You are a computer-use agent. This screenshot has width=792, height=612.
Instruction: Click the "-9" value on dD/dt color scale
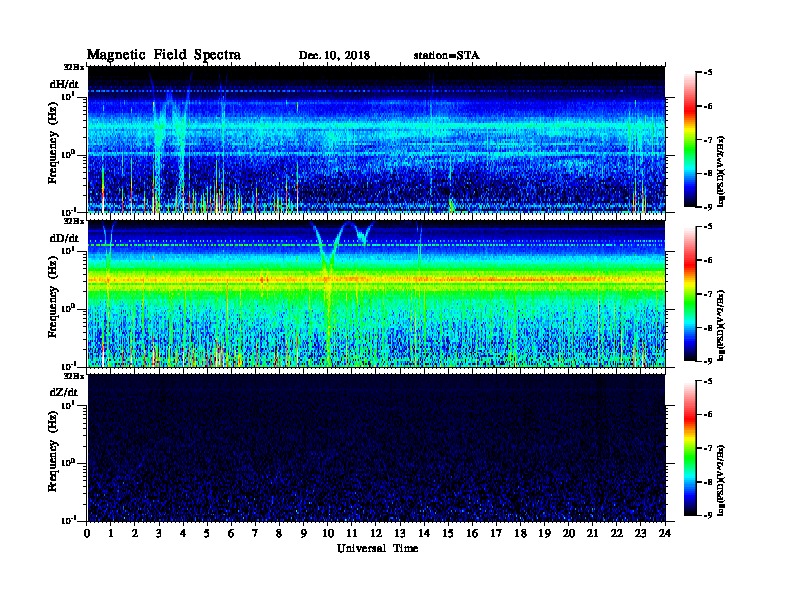[x=707, y=361]
